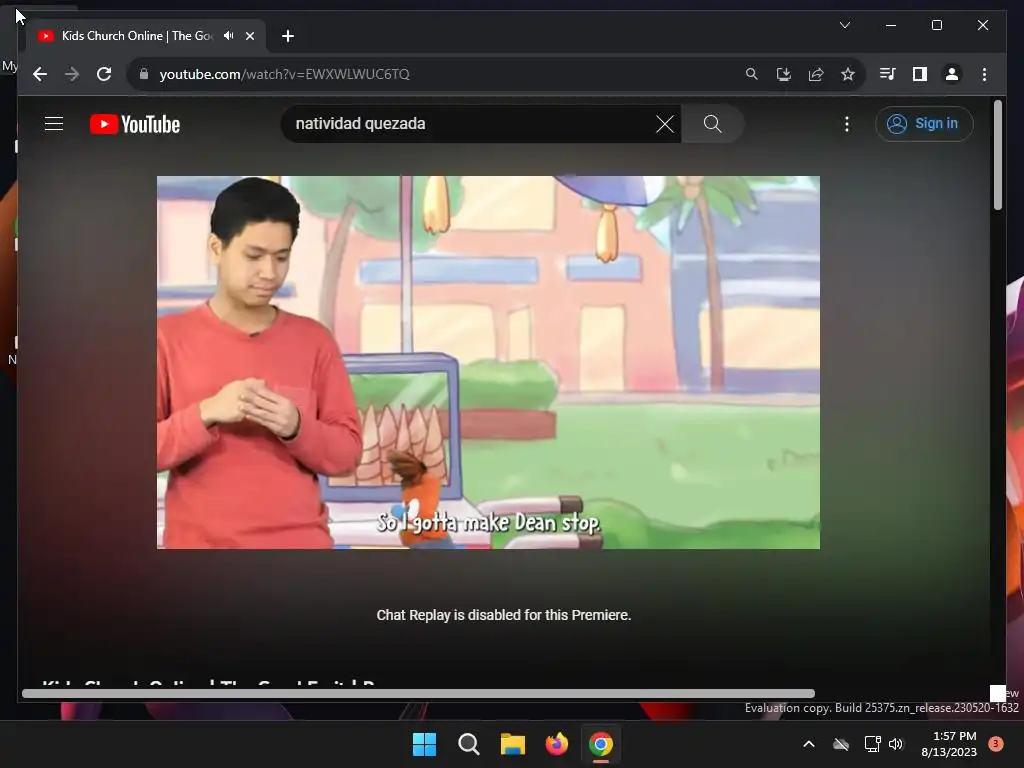Toggle Chrome side panel
1024x768 pixels.
click(920, 74)
